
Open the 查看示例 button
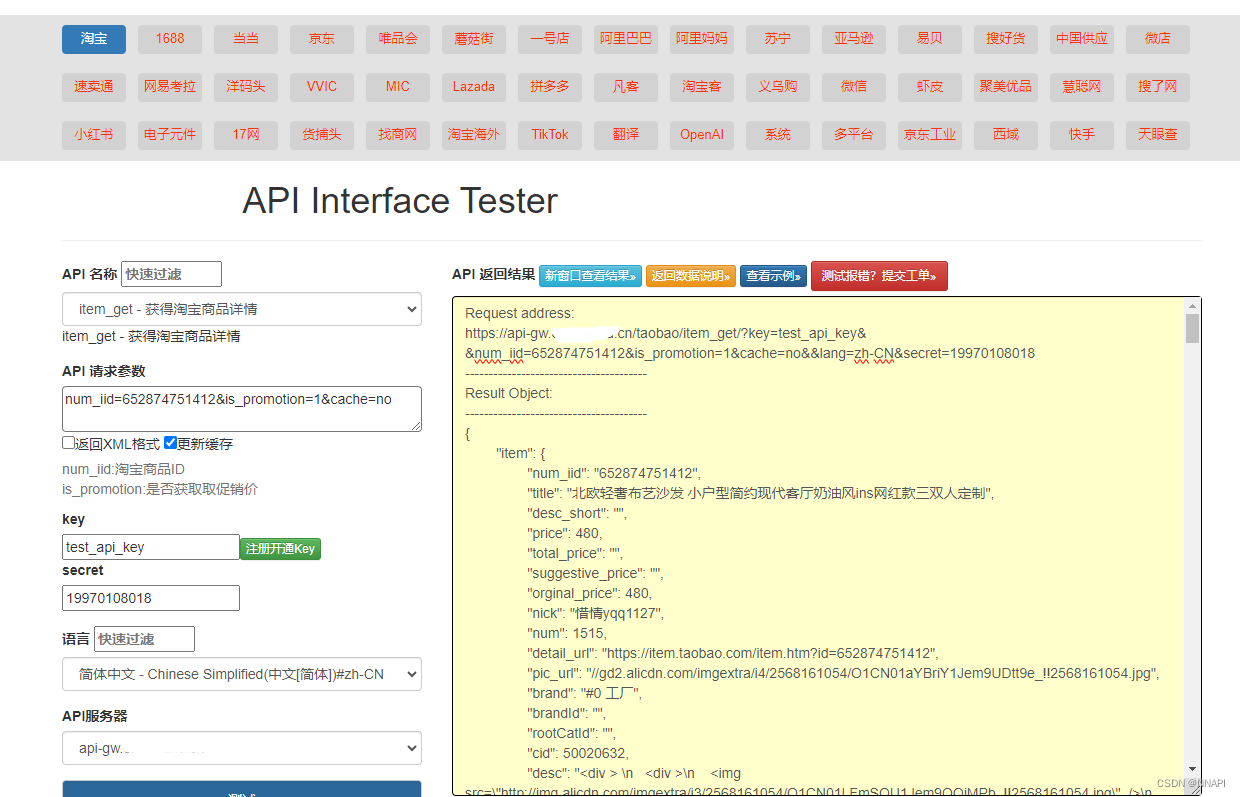point(774,276)
